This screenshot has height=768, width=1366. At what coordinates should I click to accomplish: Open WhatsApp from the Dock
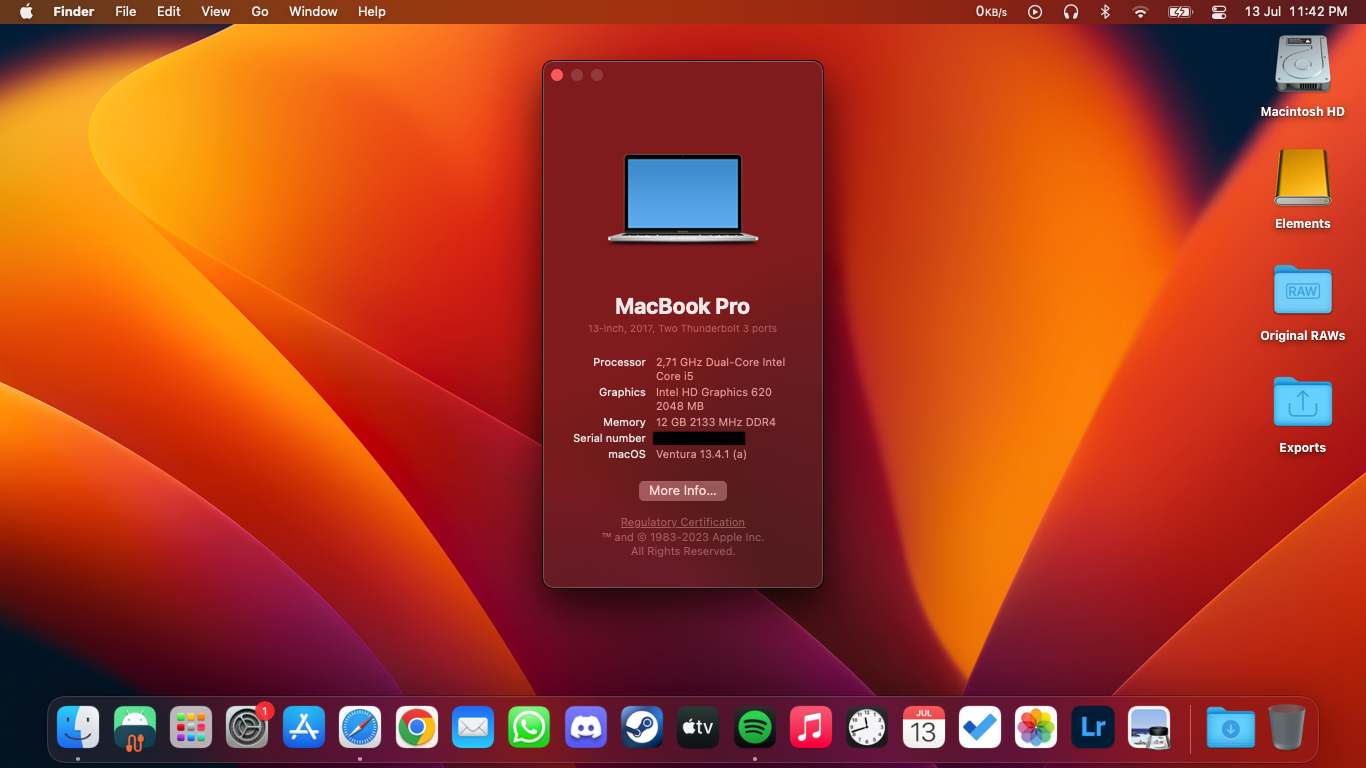click(x=529, y=727)
